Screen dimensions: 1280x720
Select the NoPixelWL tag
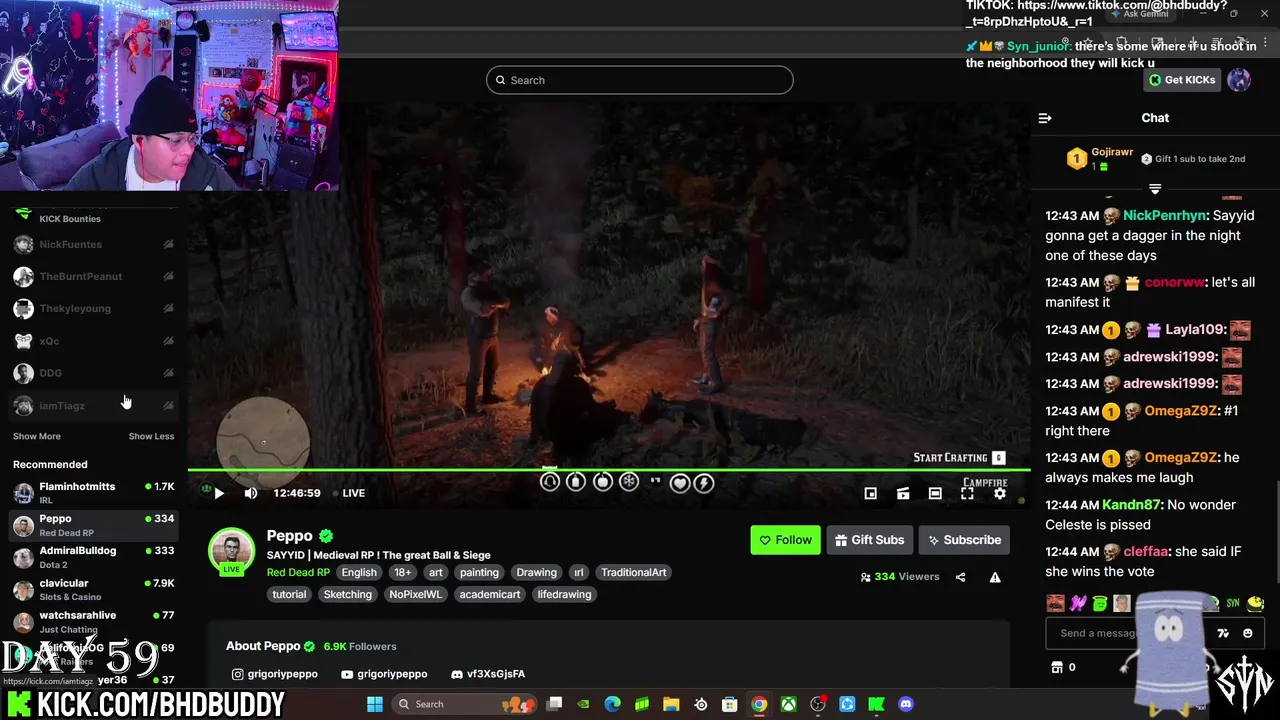click(415, 594)
